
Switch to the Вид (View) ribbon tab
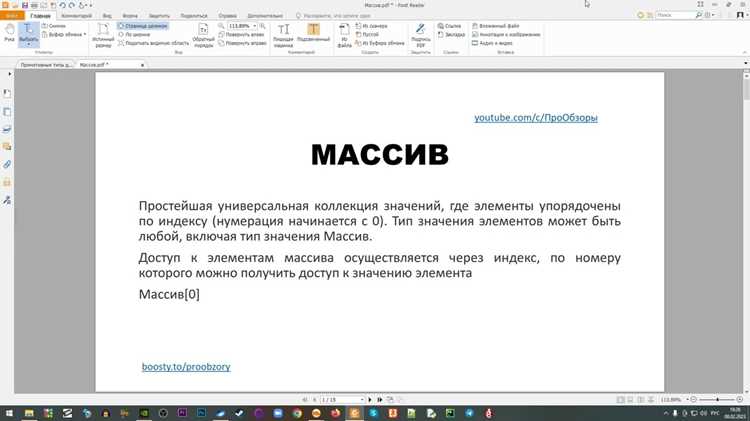(107, 16)
